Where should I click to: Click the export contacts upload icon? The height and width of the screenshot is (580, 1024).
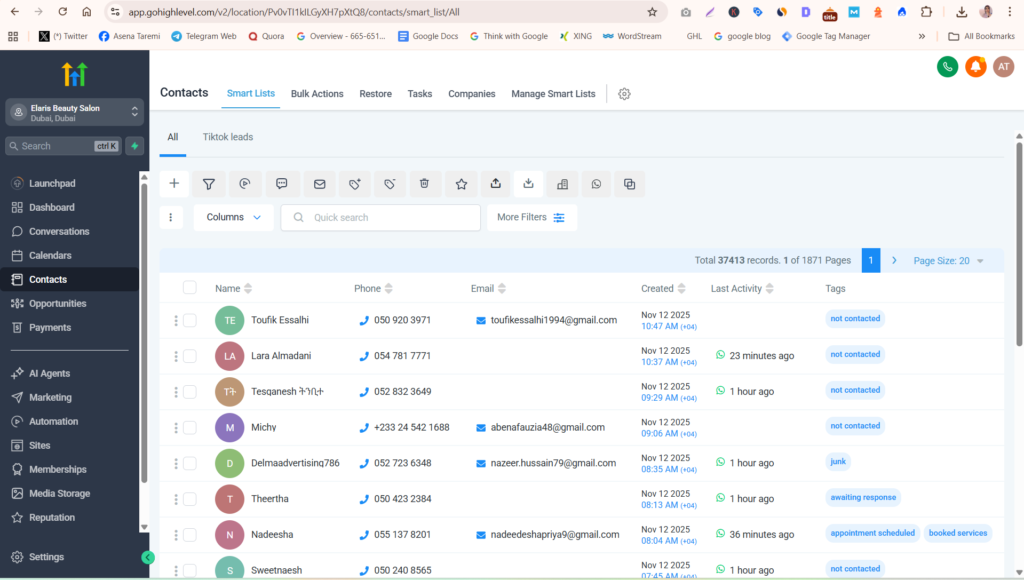point(496,184)
